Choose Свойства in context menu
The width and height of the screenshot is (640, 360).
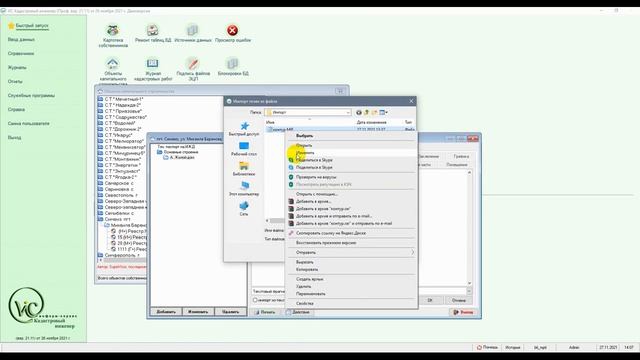pyautogui.click(x=305, y=303)
